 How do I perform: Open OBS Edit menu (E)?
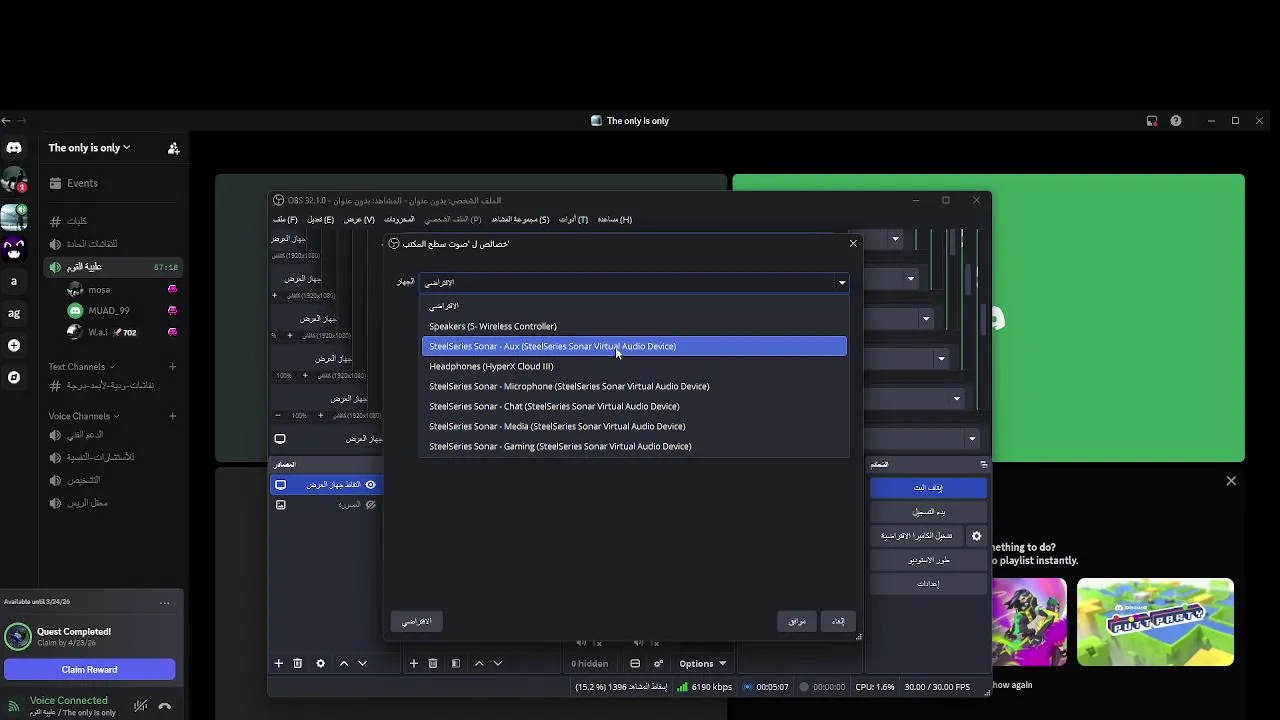point(321,219)
